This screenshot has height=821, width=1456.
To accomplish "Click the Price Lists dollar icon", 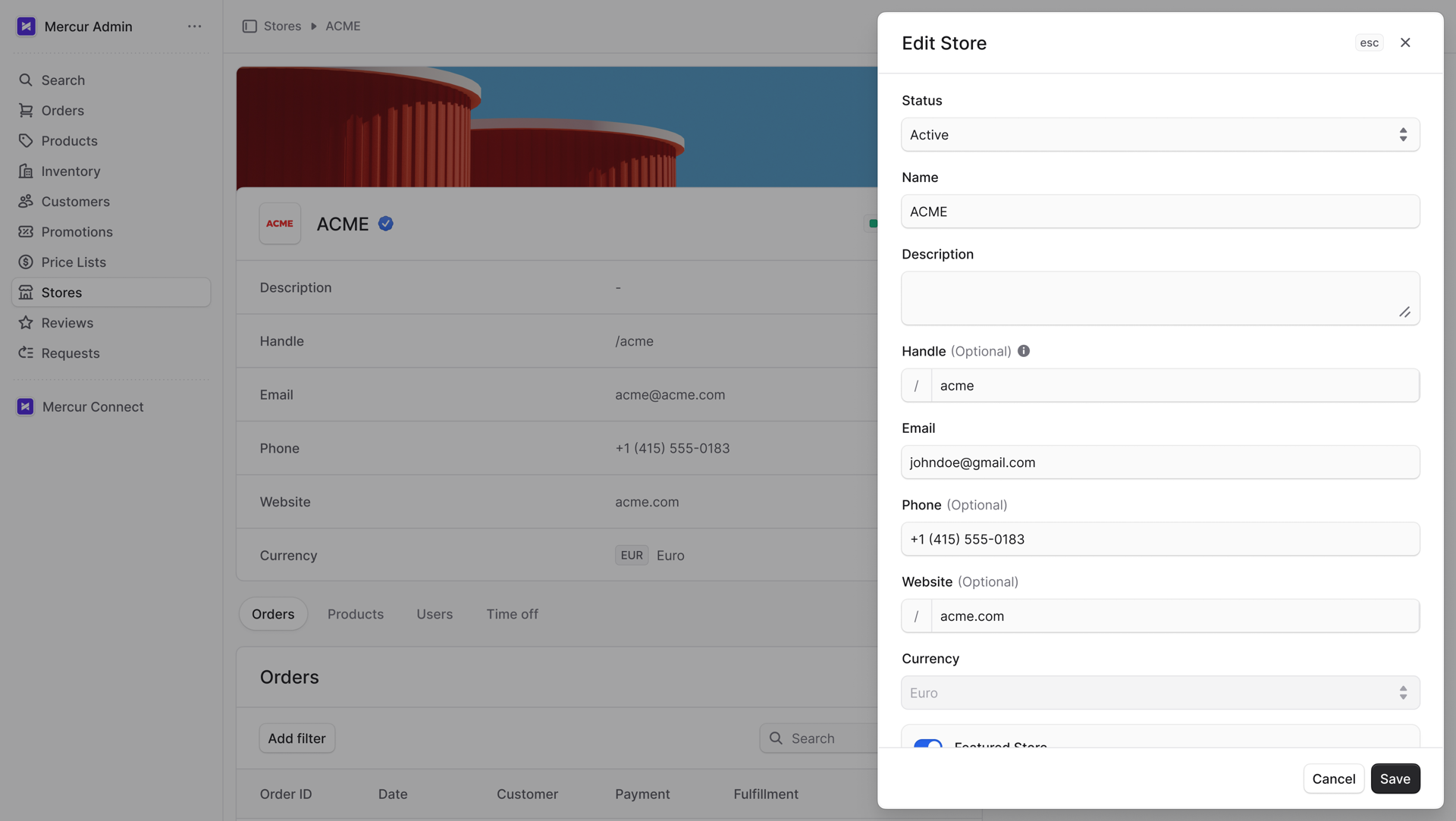I will 26,262.
